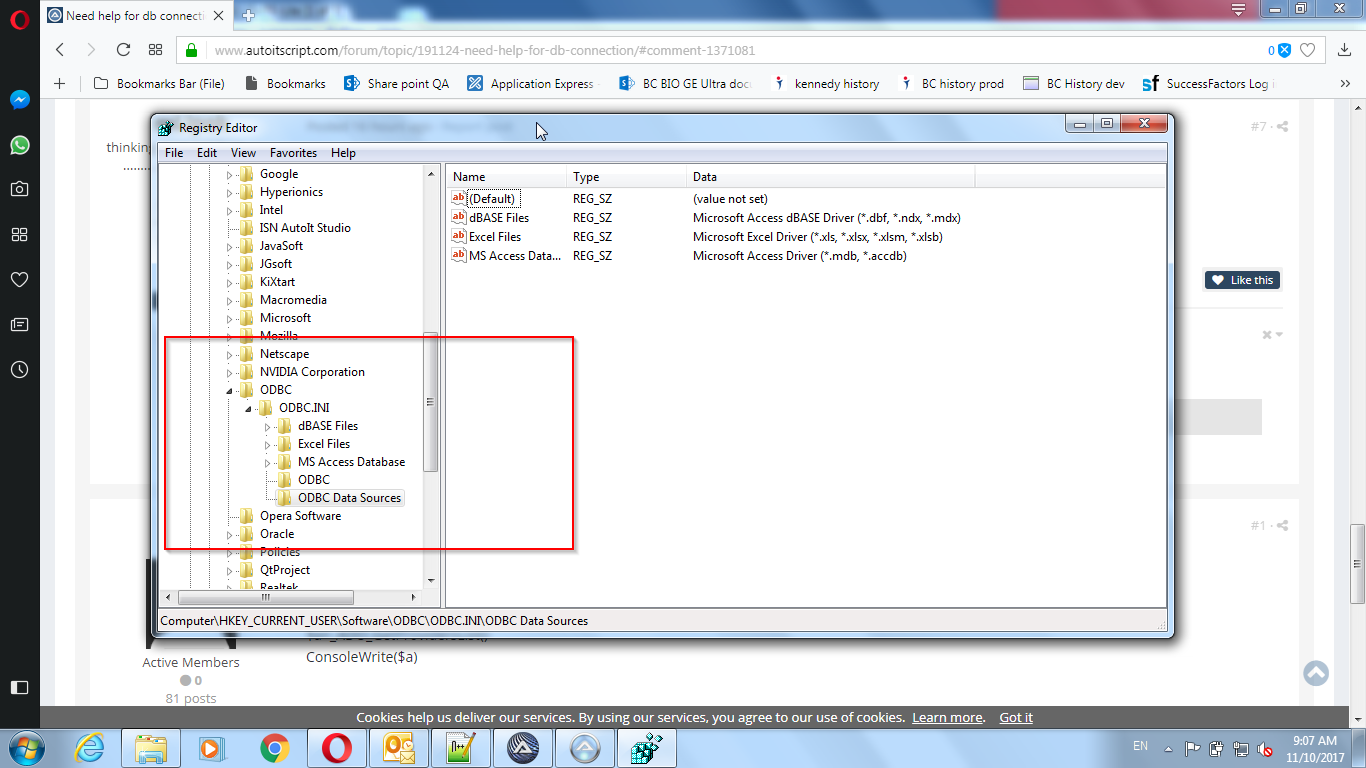
Task: Select the ISN AutoIt Studio key
Action: (x=305, y=228)
